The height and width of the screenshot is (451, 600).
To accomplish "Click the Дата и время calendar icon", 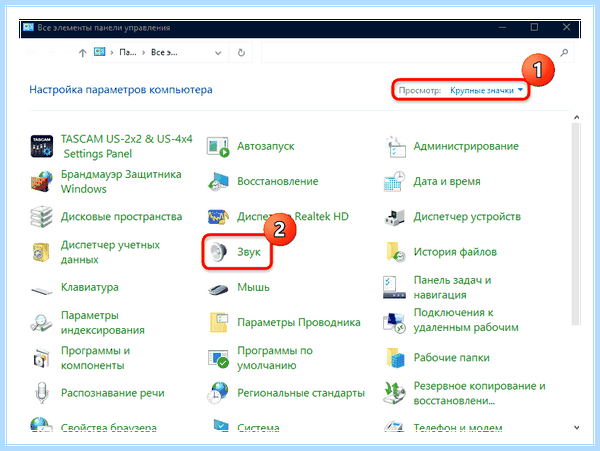I will [395, 181].
